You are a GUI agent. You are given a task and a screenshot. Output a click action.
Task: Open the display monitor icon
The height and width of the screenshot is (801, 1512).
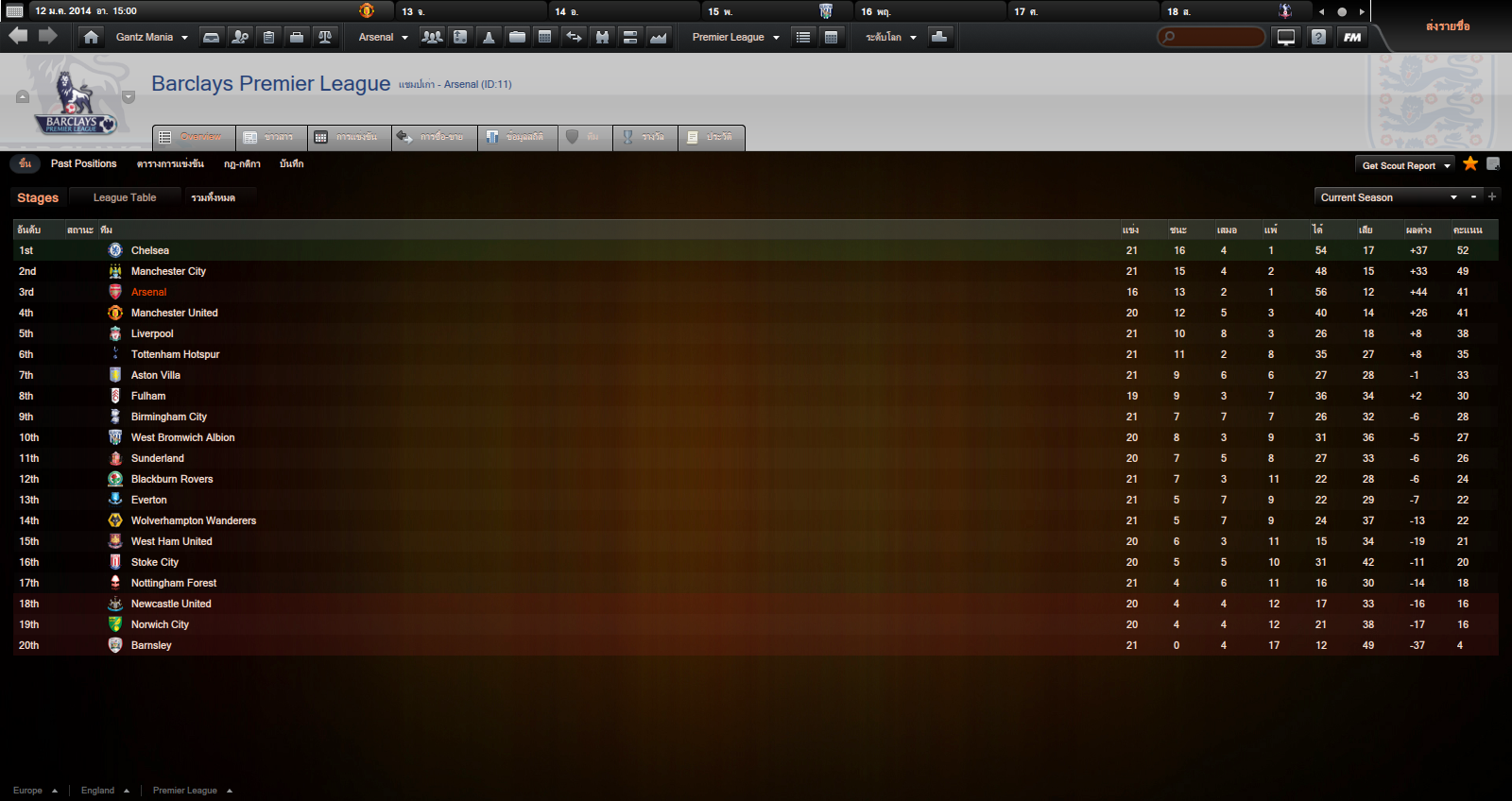tap(1286, 37)
